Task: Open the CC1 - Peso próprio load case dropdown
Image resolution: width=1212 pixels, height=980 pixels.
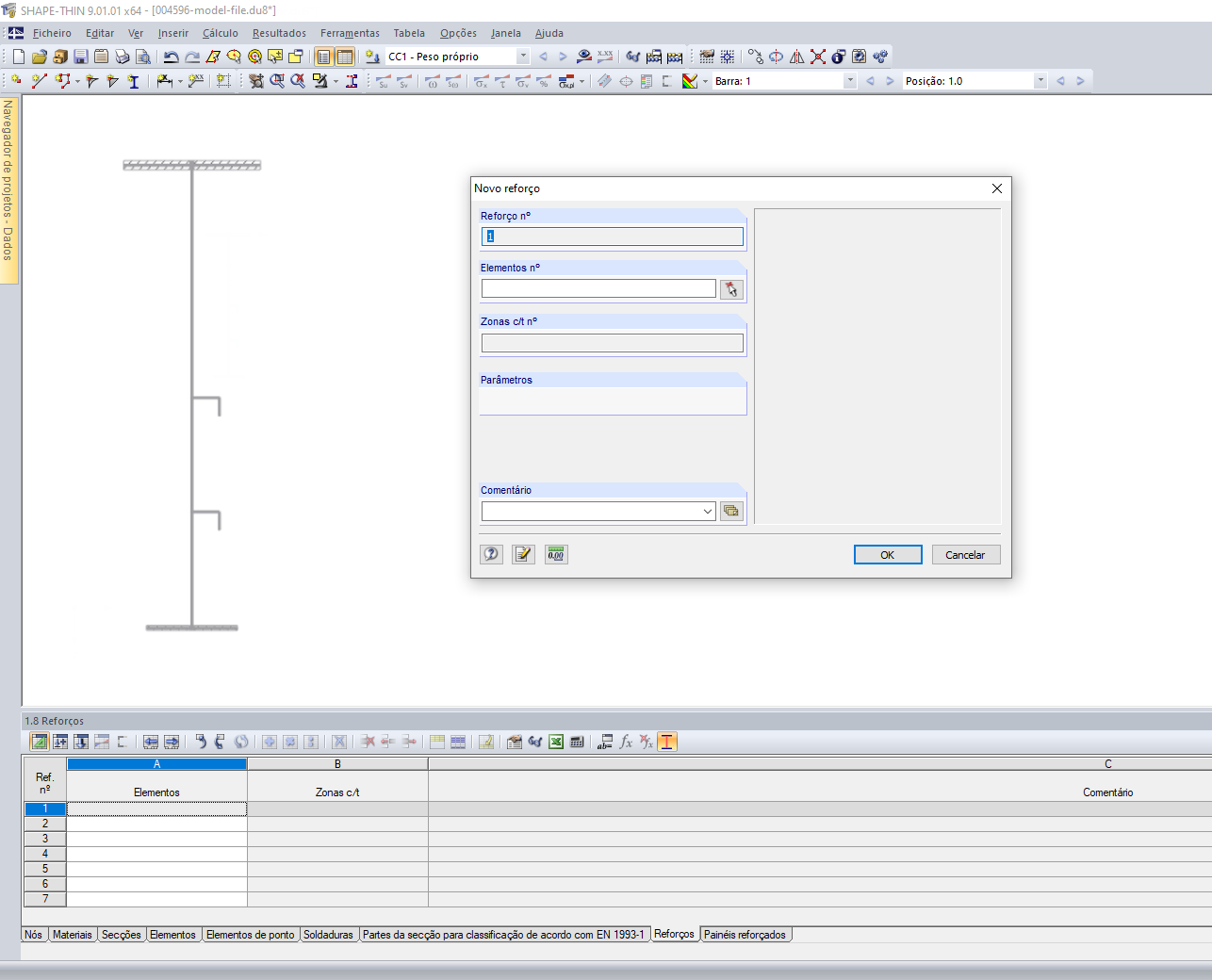Action: point(523,57)
